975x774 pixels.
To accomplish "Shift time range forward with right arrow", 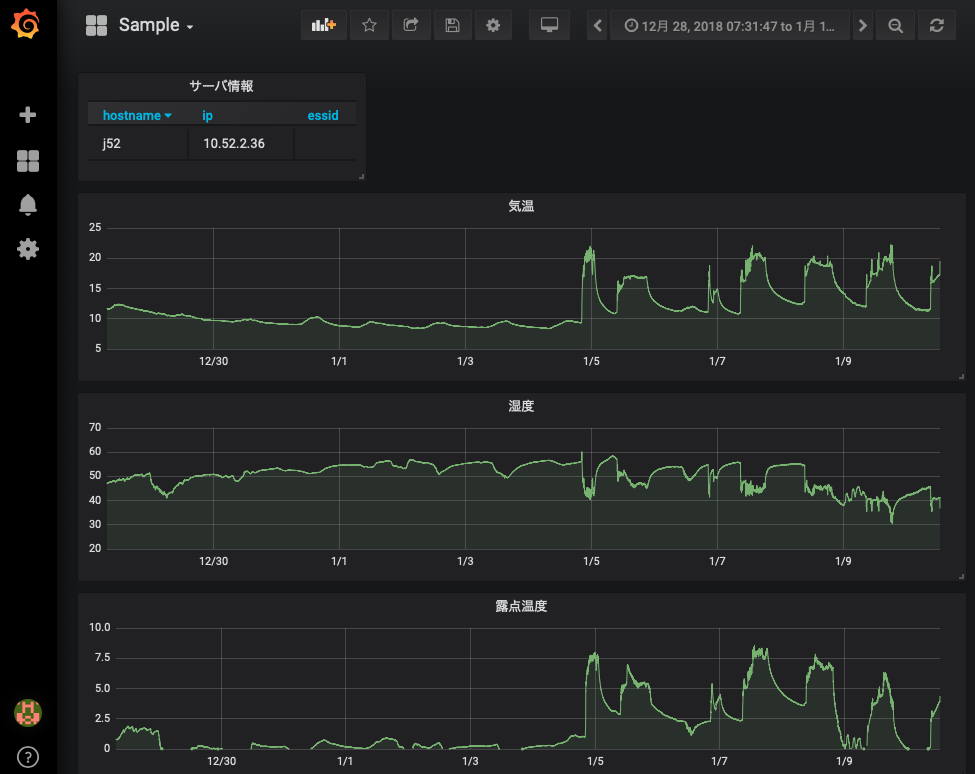I will point(862,25).
